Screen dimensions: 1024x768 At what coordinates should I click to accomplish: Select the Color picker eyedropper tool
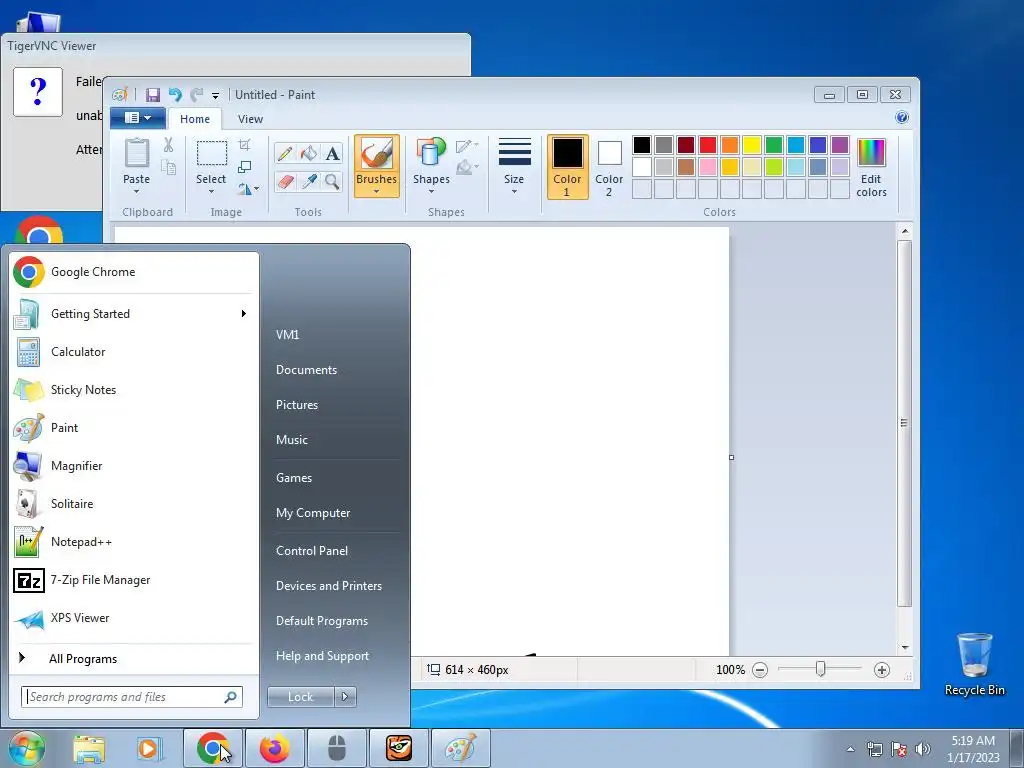[309, 181]
